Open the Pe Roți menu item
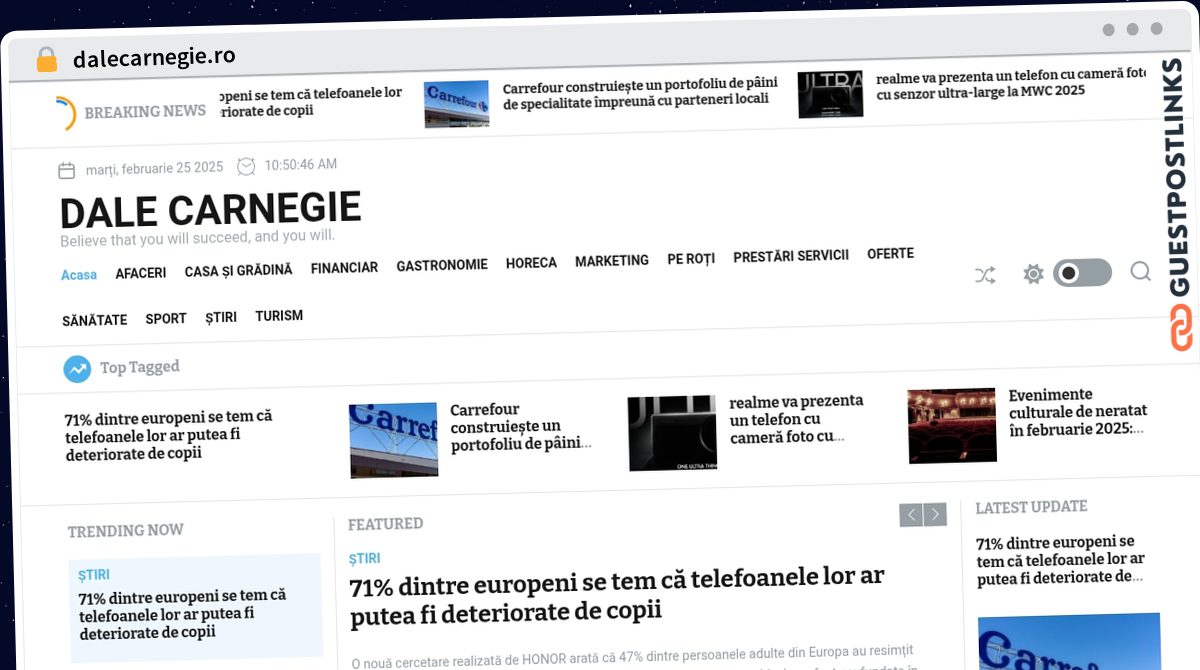The height and width of the screenshot is (670, 1200). [691, 259]
